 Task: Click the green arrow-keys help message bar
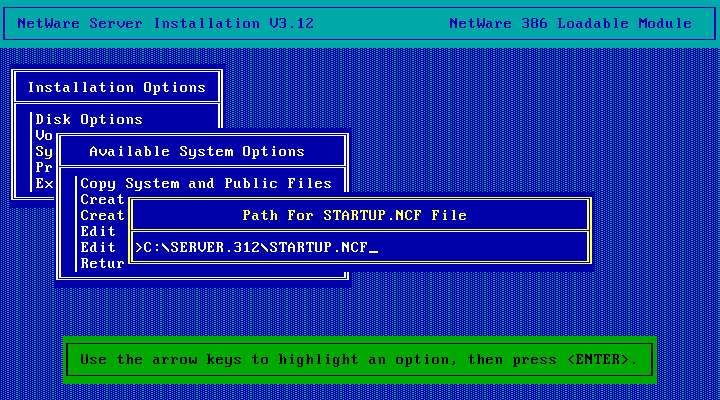360,360
